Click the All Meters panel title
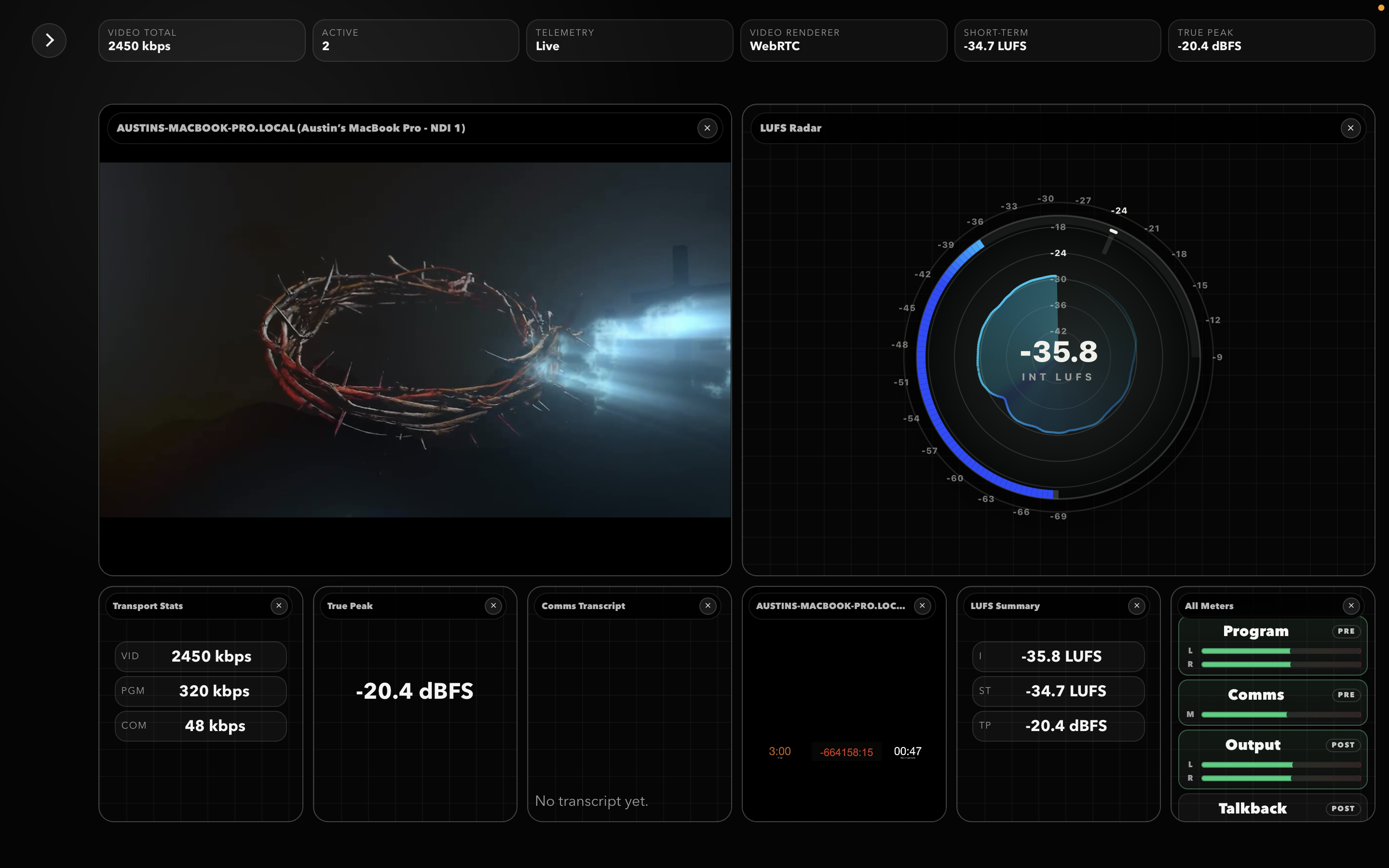Screen dimensions: 1389x868 coord(1209,606)
